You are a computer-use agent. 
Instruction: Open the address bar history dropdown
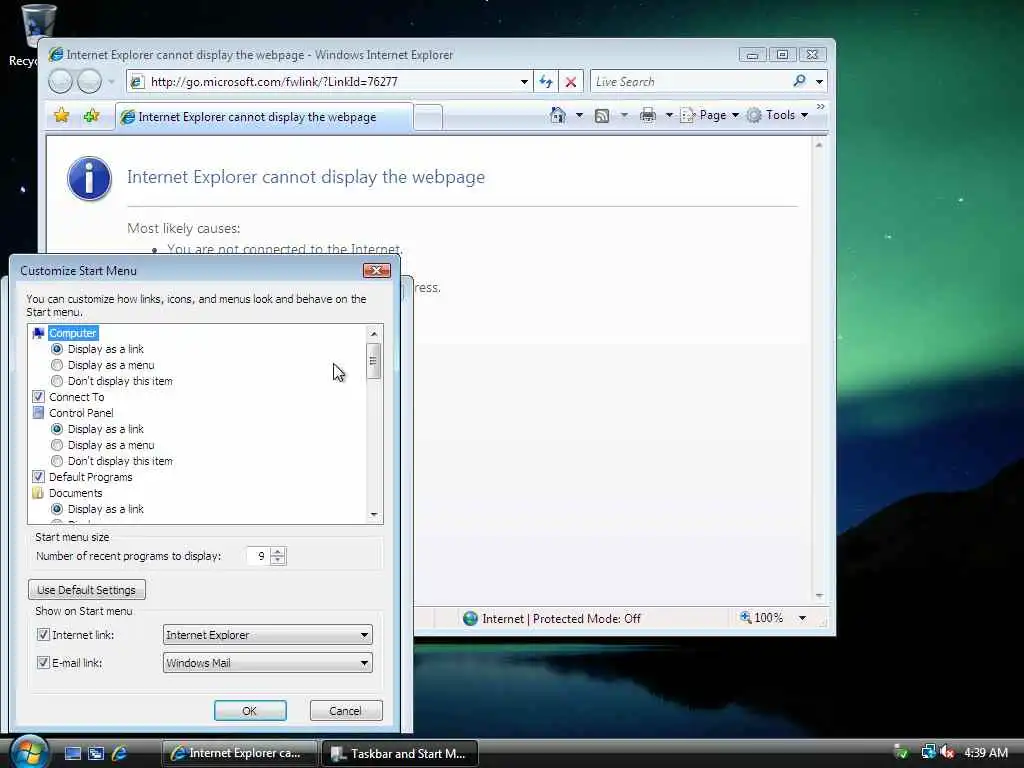[524, 82]
